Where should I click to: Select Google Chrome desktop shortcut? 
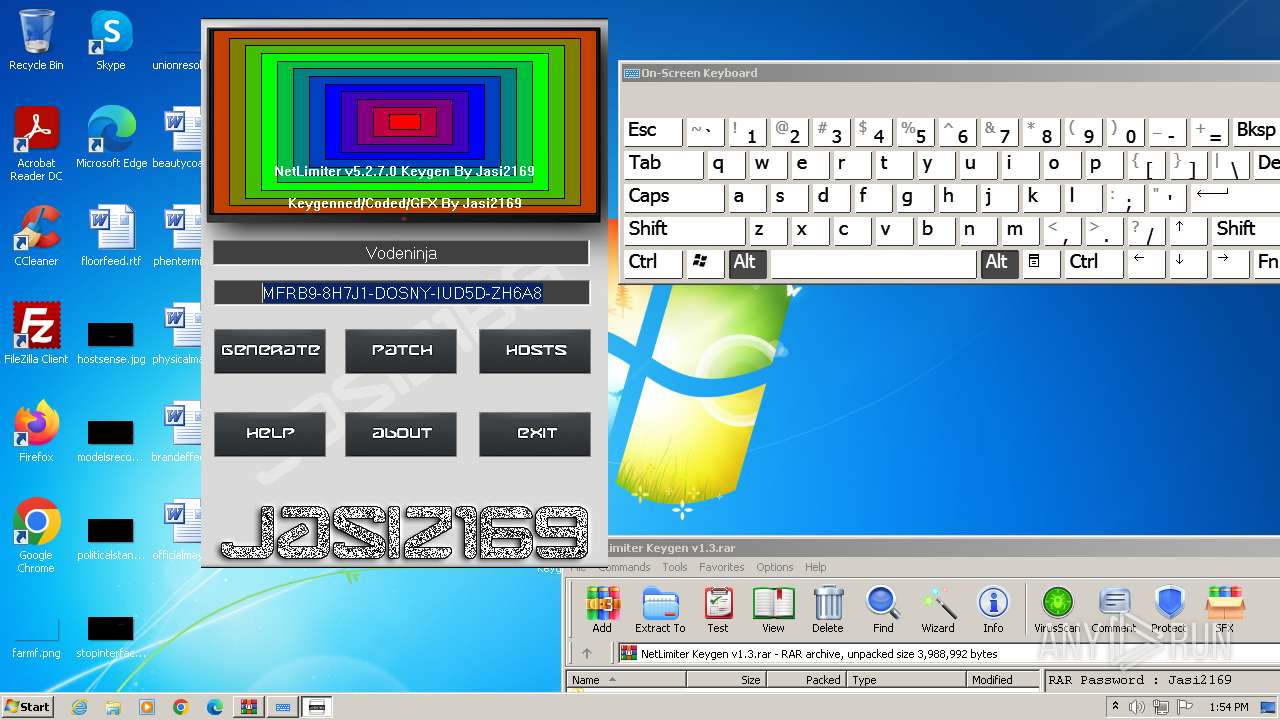pyautogui.click(x=36, y=536)
